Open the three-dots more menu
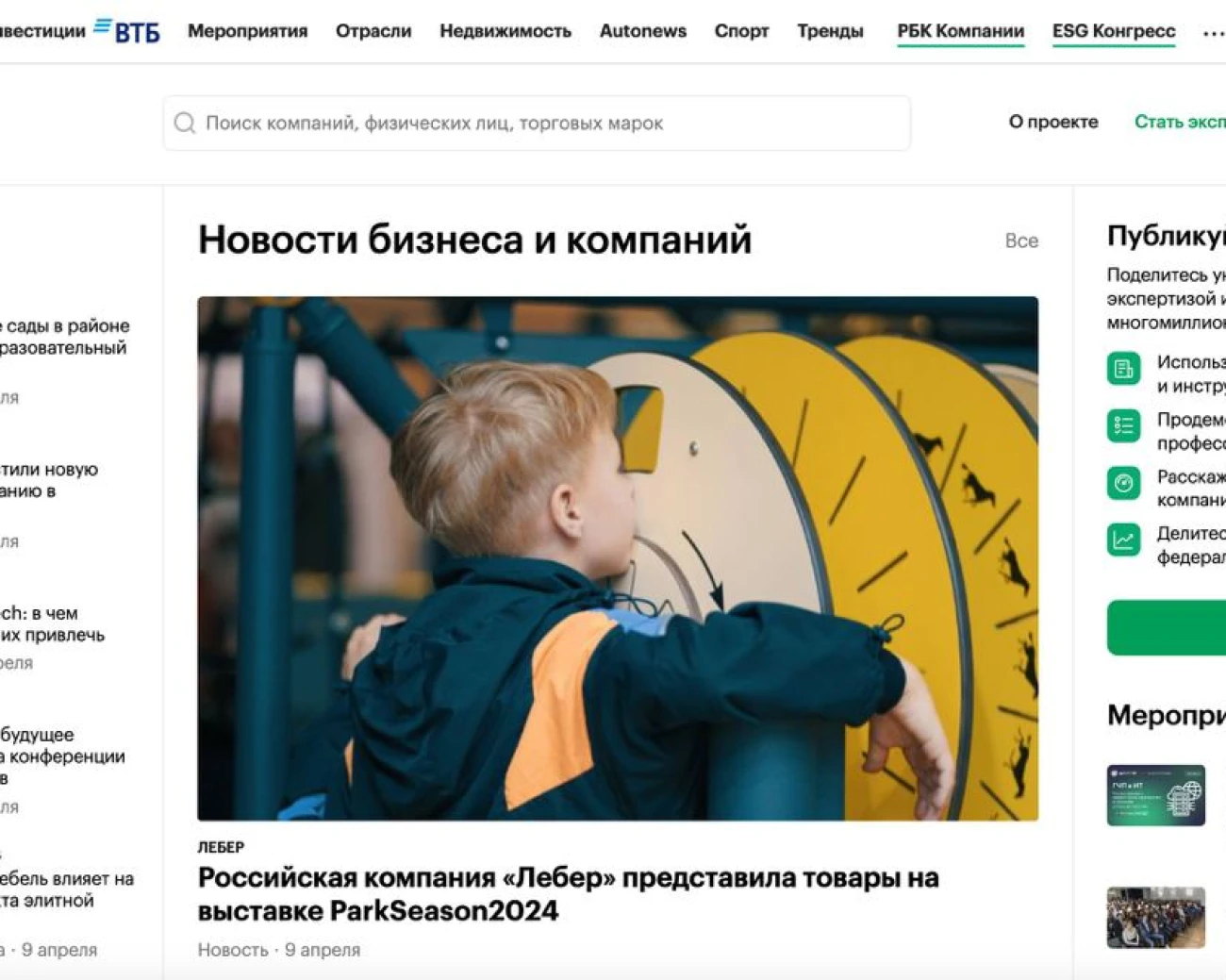Screen dimensions: 1226x980 pyautogui.click(x=1213, y=33)
